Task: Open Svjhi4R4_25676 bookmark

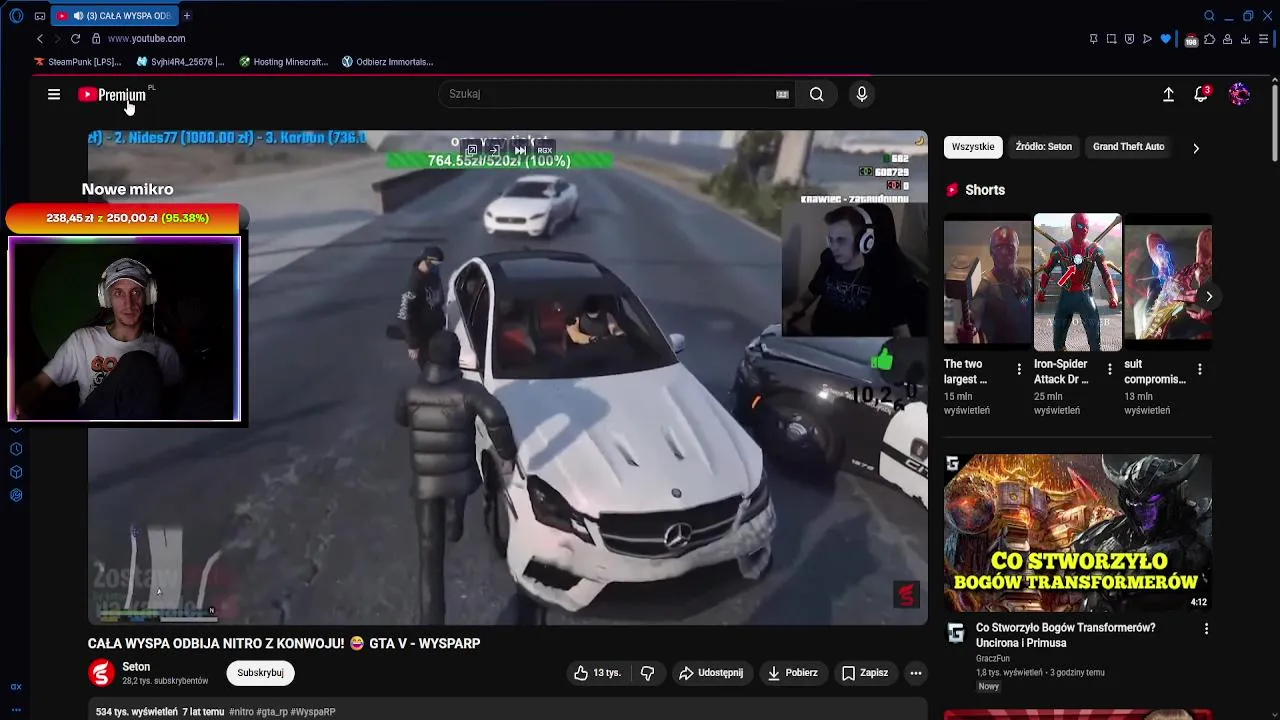Action: [181, 62]
